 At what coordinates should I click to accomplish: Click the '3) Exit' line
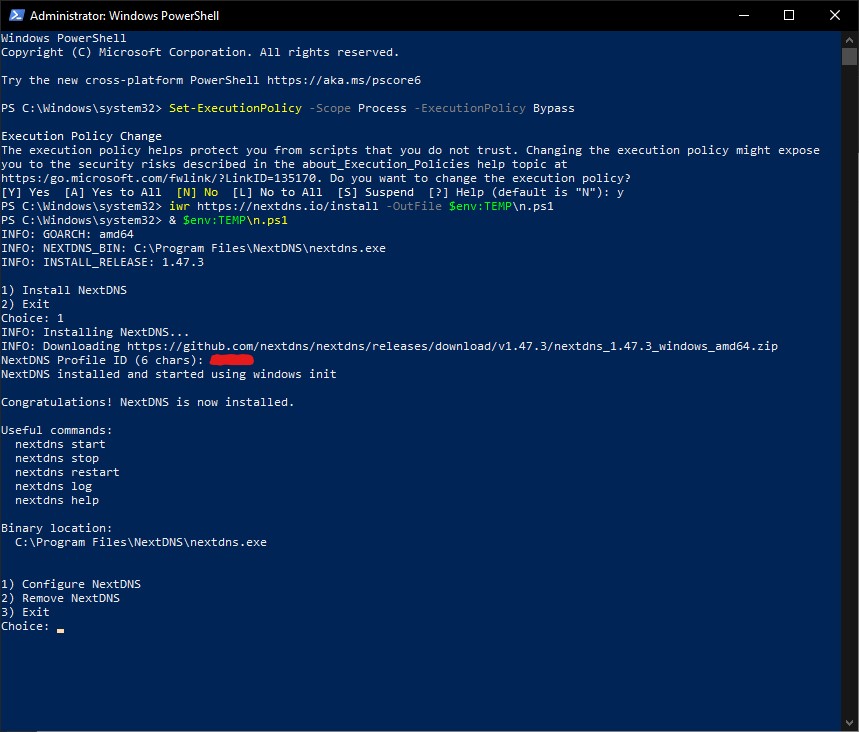25,612
